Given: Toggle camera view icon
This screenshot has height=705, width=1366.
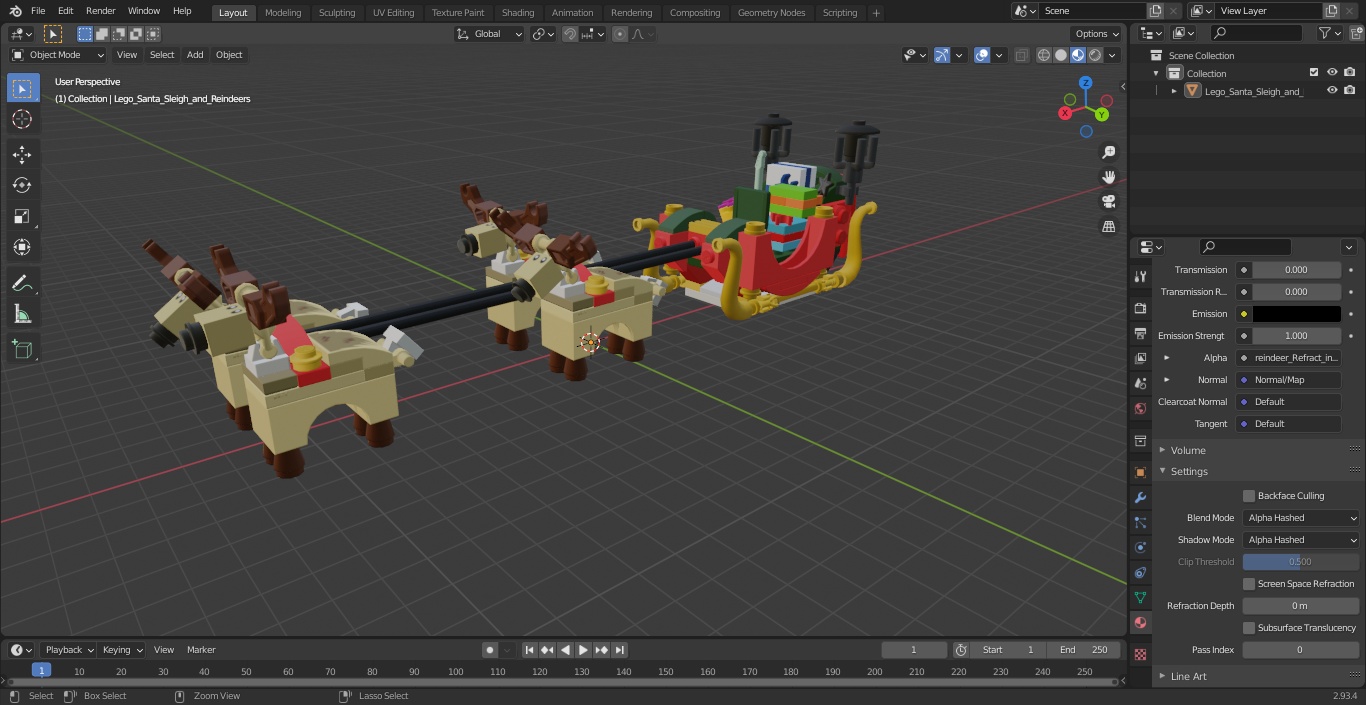Looking at the screenshot, I should 1108,202.
